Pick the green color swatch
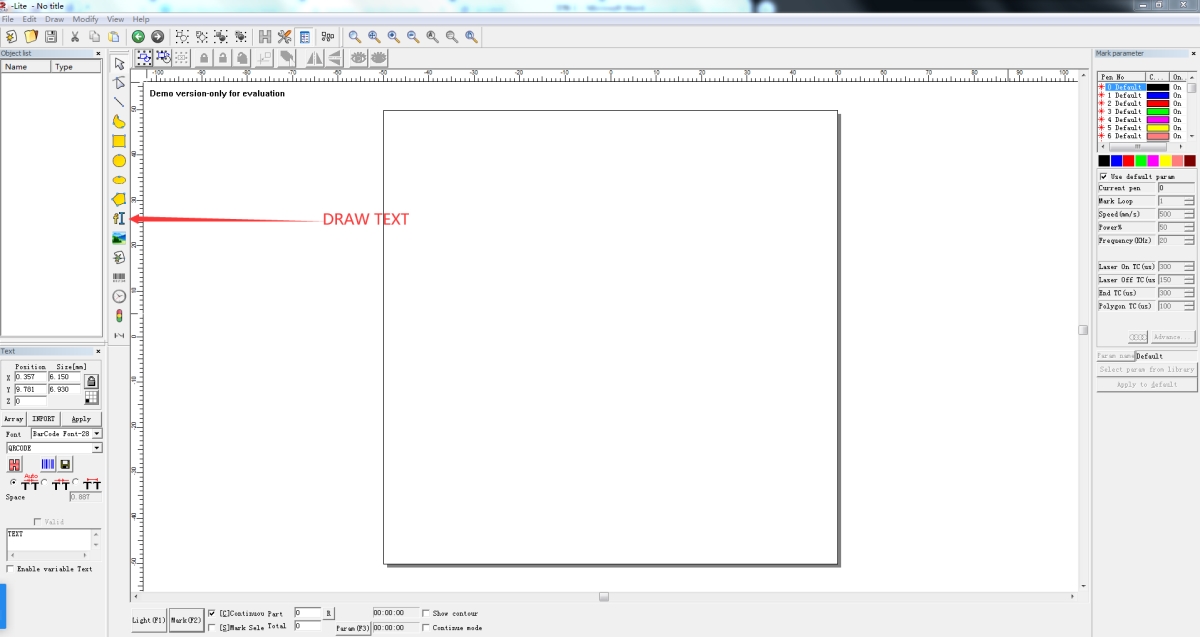 1141,160
